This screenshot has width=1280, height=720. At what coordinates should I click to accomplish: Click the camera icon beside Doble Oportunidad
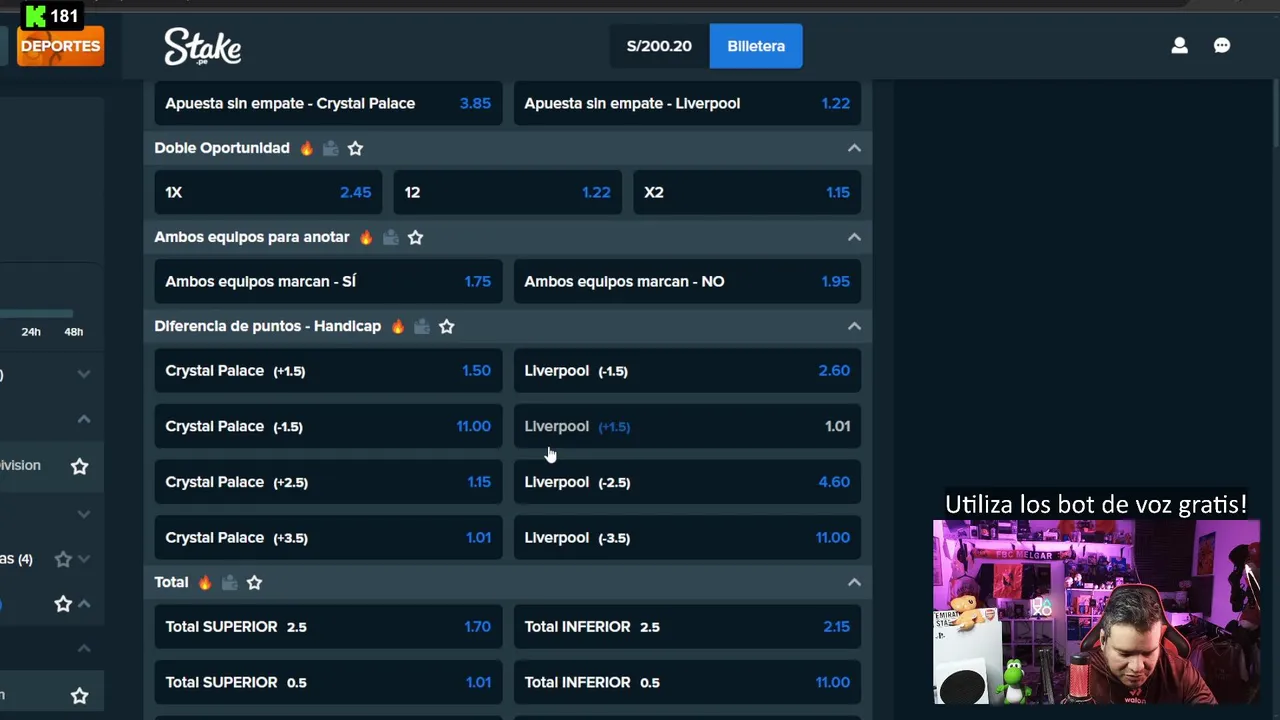point(331,148)
